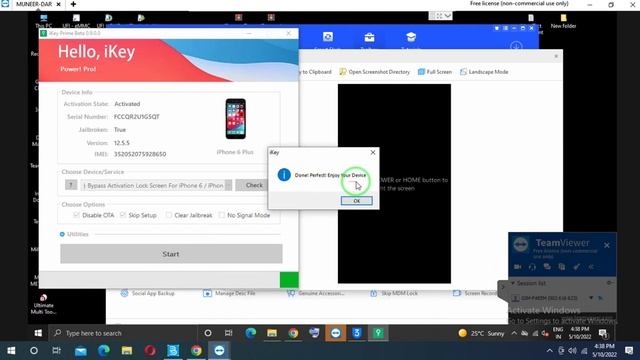Click Open Screenshot Directory in toolbar
The width and height of the screenshot is (640, 360).
click(x=375, y=72)
